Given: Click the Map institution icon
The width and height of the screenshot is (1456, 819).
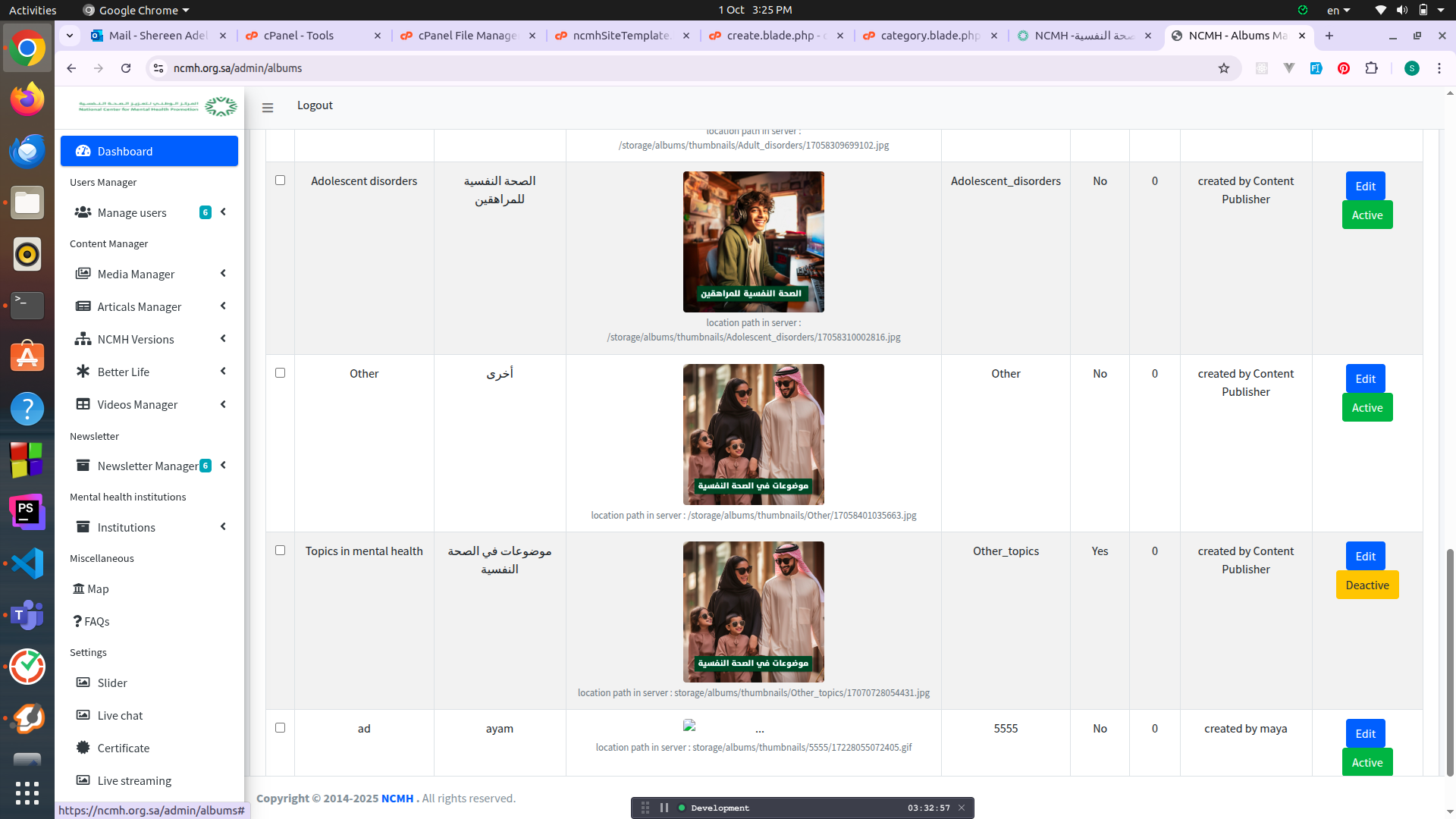Looking at the screenshot, I should point(78,588).
